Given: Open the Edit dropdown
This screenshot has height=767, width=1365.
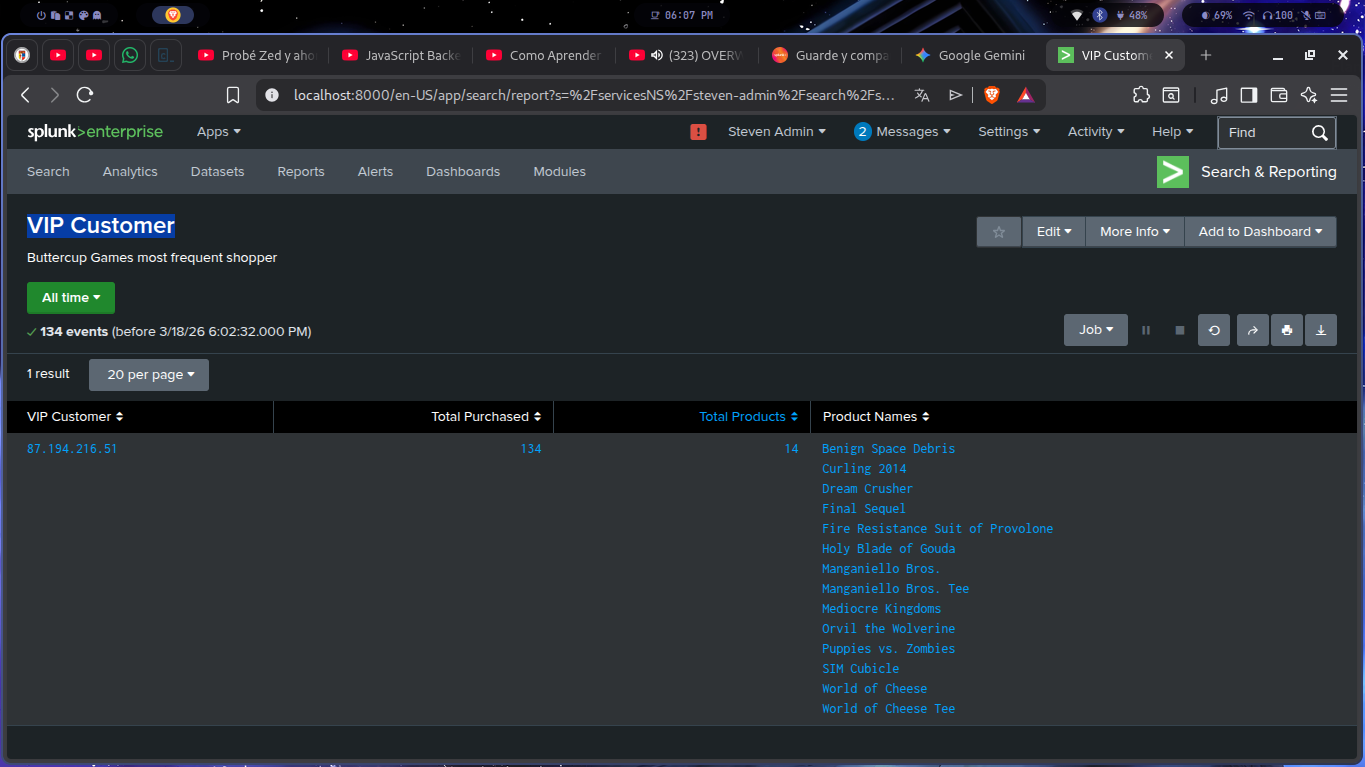Looking at the screenshot, I should (x=1053, y=232).
